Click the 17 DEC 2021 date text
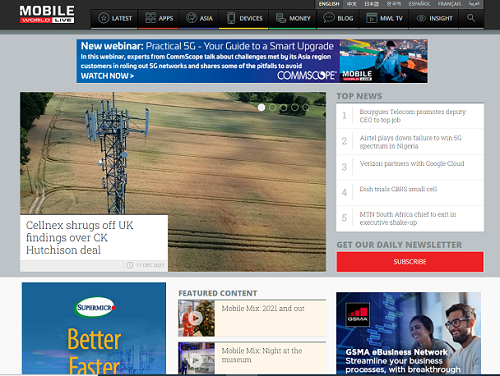This screenshot has width=500, height=376. click(150, 265)
